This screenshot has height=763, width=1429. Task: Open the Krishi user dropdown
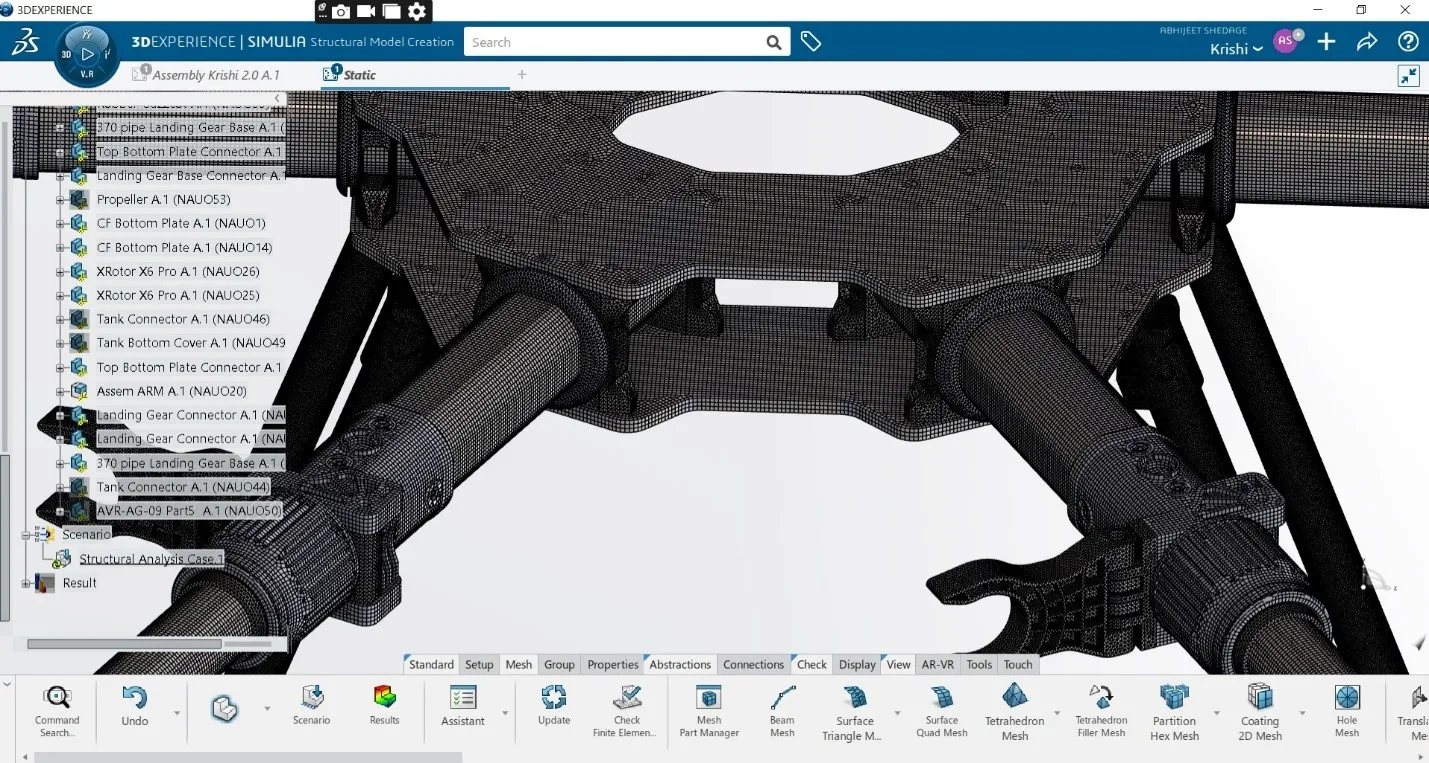click(x=1236, y=49)
